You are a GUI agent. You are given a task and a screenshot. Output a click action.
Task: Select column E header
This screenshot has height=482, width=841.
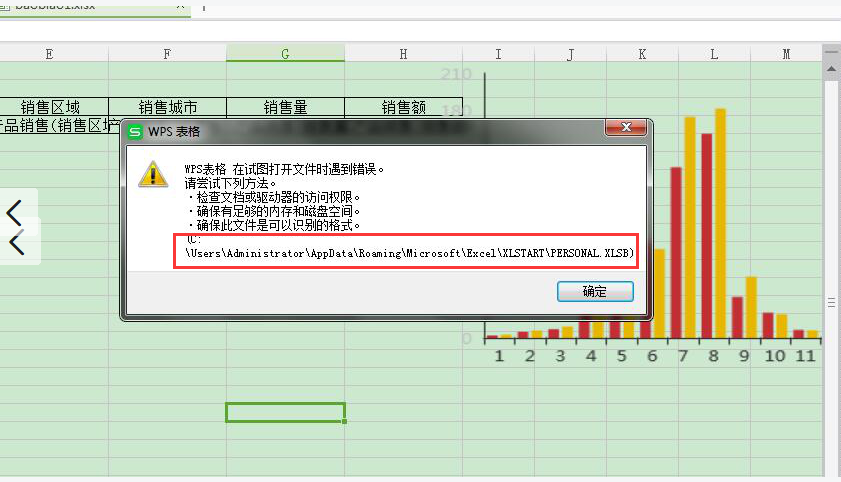(x=49, y=54)
